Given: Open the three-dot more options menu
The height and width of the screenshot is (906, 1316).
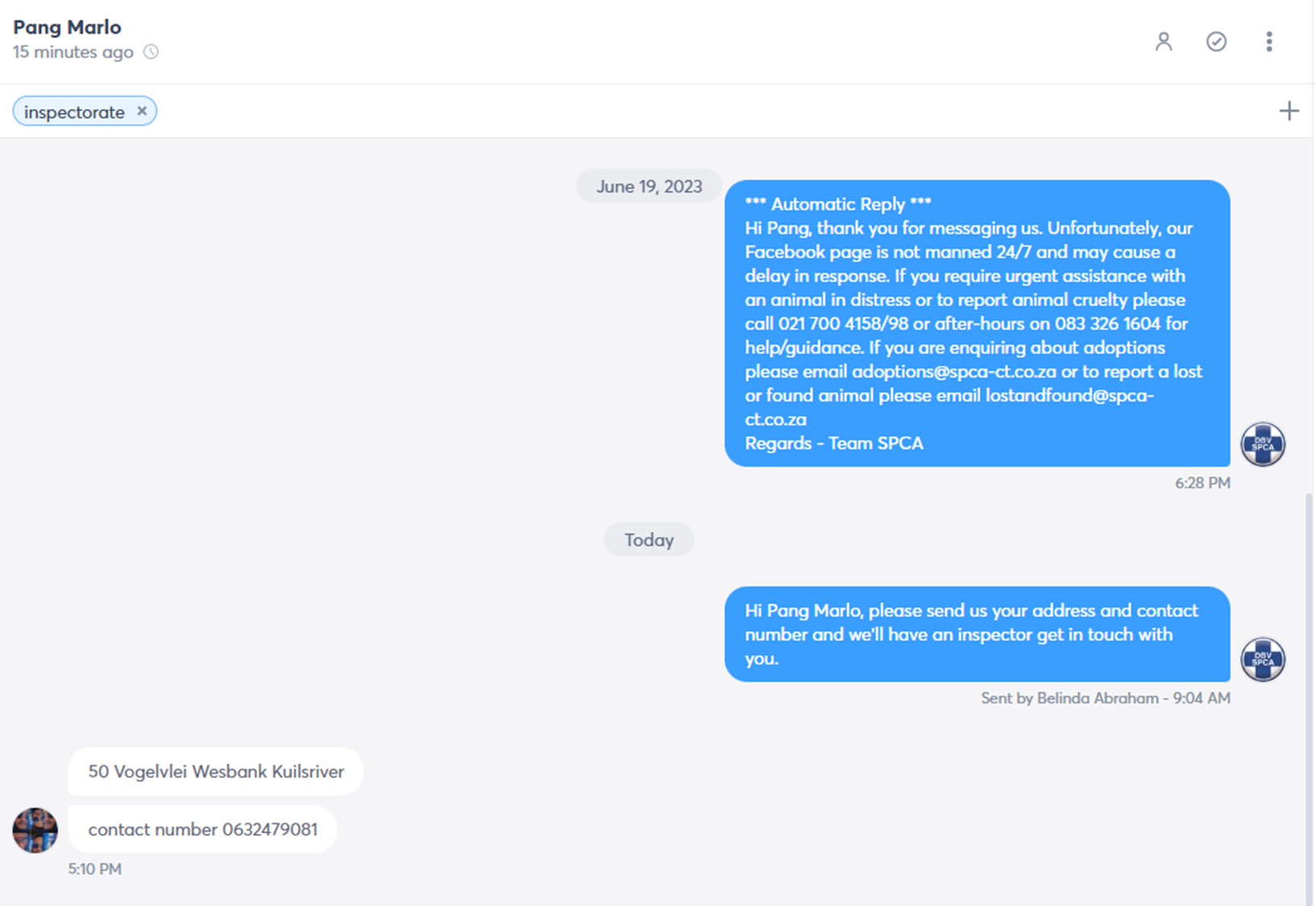Looking at the screenshot, I should coord(1268,42).
